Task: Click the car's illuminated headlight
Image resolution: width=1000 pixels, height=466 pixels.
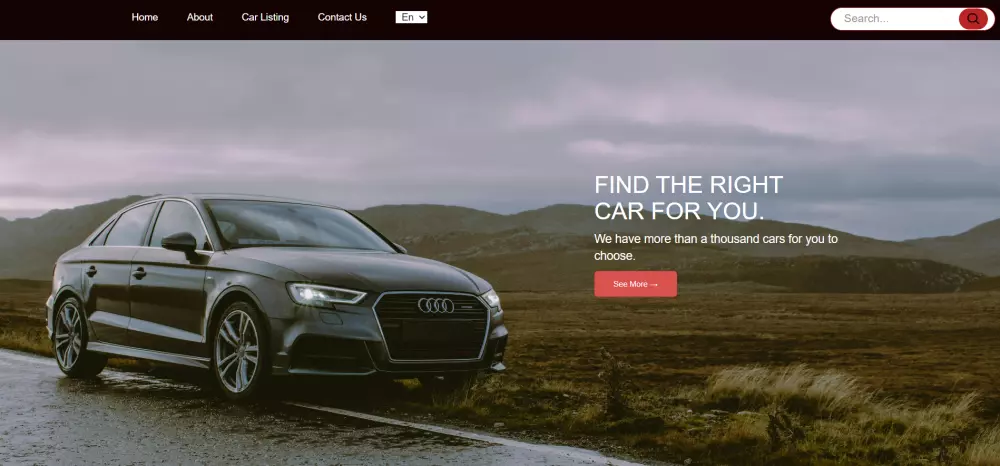Action: click(x=325, y=294)
